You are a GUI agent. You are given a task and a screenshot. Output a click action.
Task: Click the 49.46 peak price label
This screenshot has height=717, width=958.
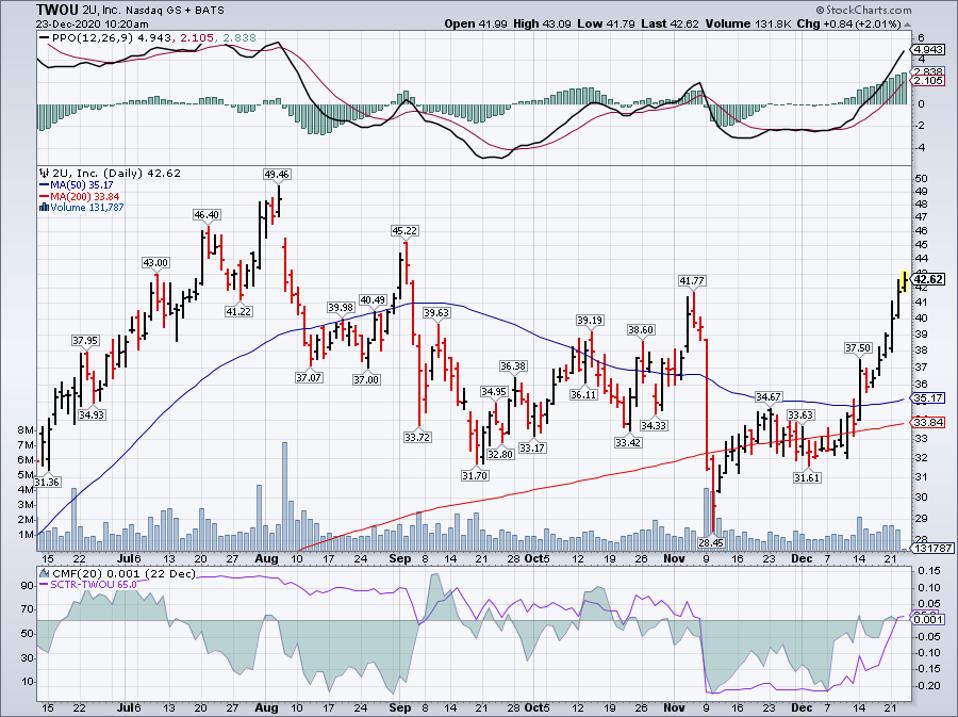pos(276,174)
